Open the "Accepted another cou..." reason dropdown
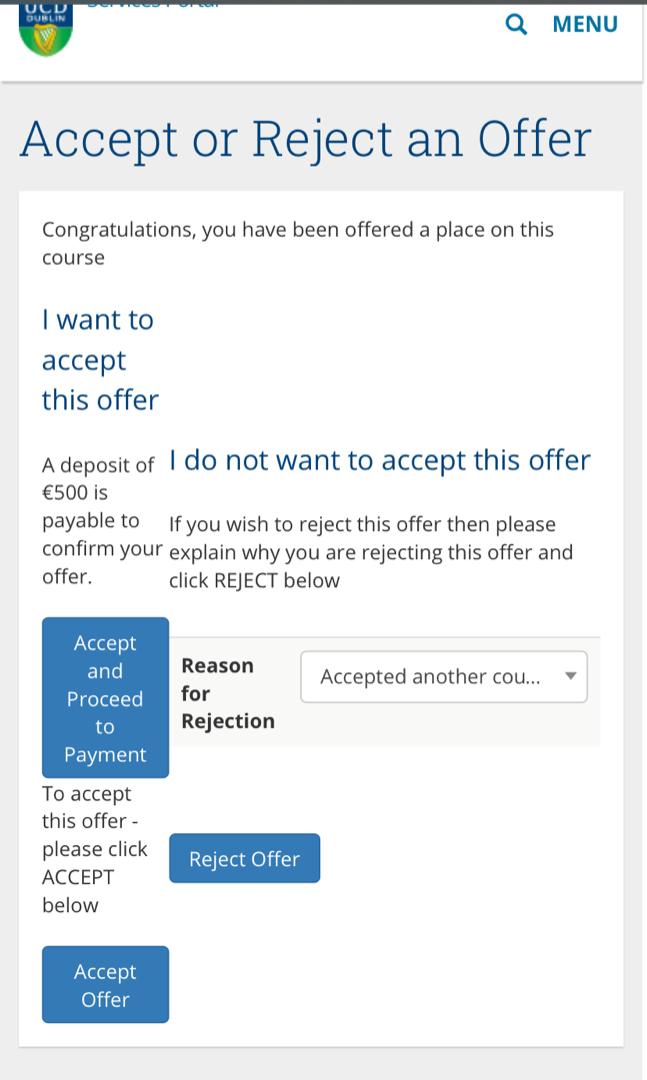 point(430,677)
